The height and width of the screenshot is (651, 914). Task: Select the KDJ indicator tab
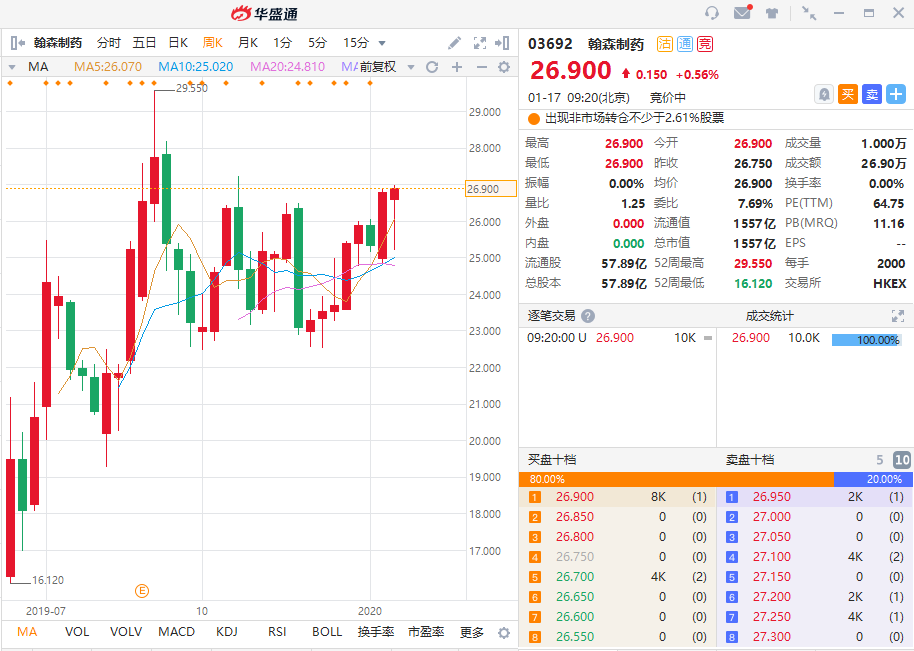(227, 632)
